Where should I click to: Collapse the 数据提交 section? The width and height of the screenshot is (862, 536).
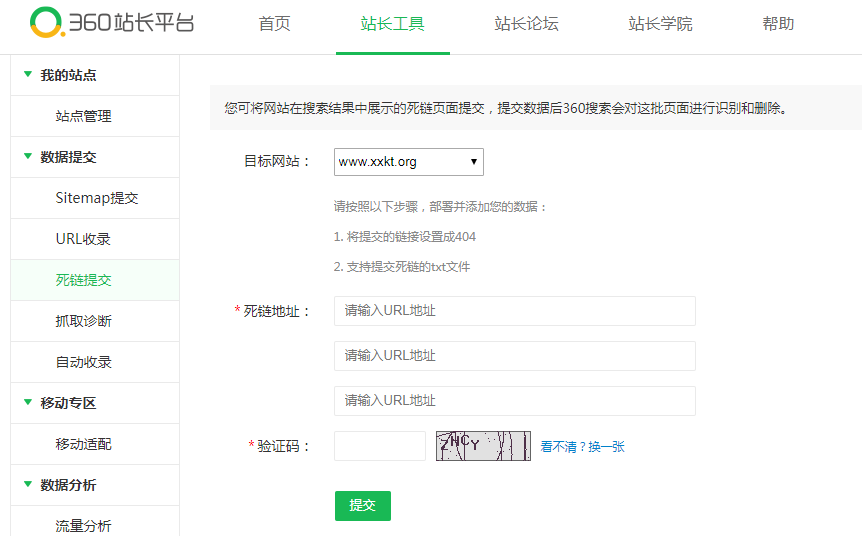pyautogui.click(x=95, y=157)
